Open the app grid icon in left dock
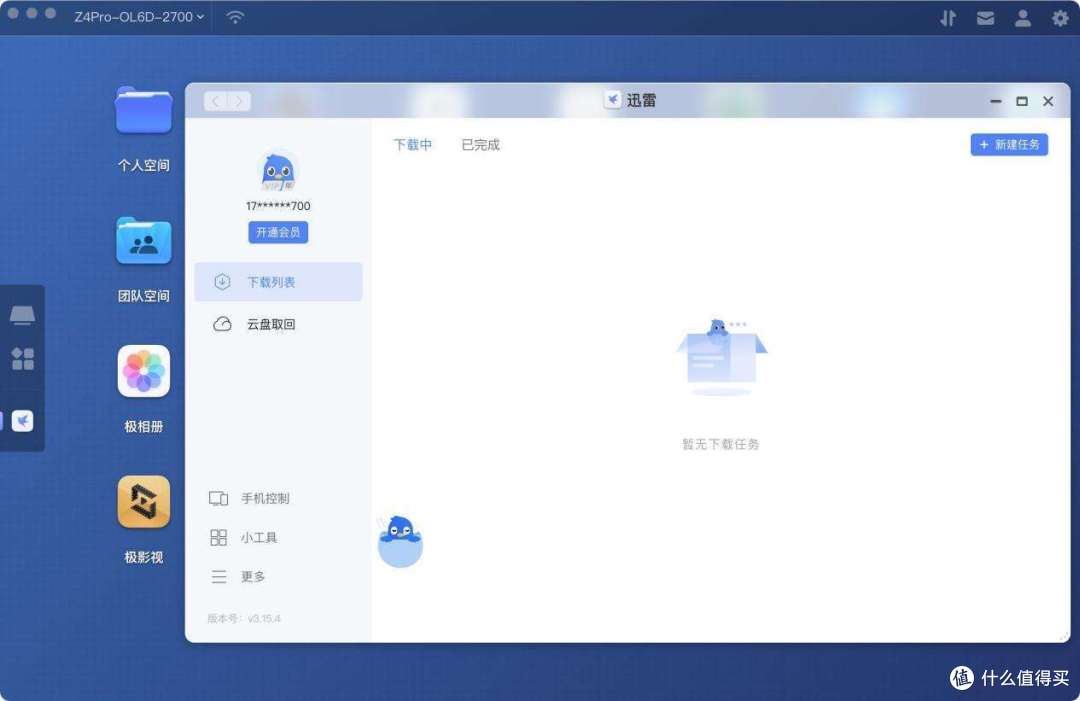Image resolution: width=1080 pixels, height=701 pixels. pos(22,358)
